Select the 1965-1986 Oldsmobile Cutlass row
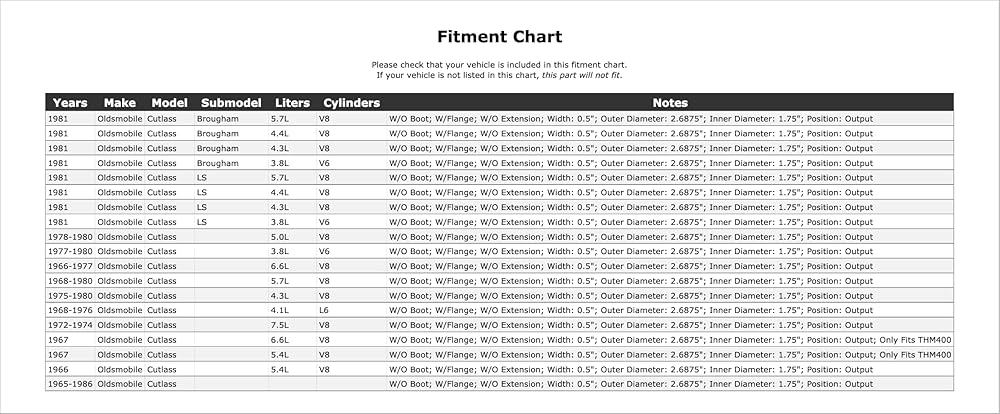This screenshot has height=414, width=1000. coord(499,384)
